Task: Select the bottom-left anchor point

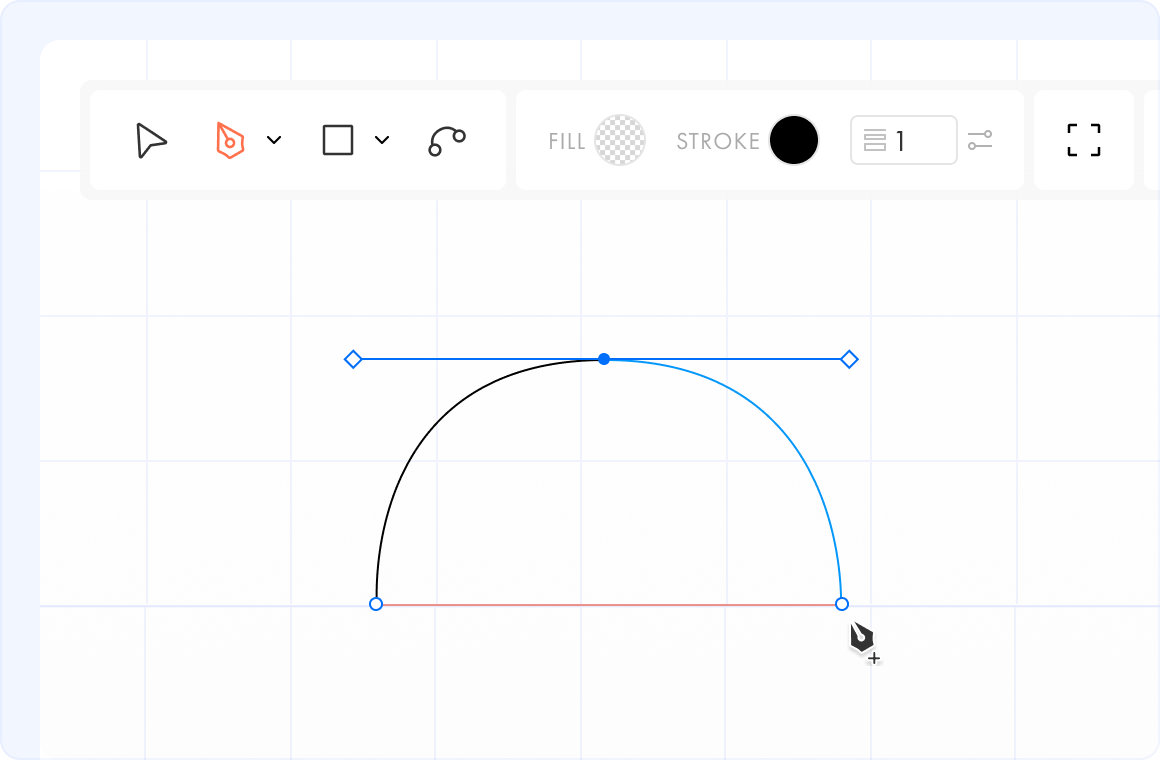Action: pos(376,604)
